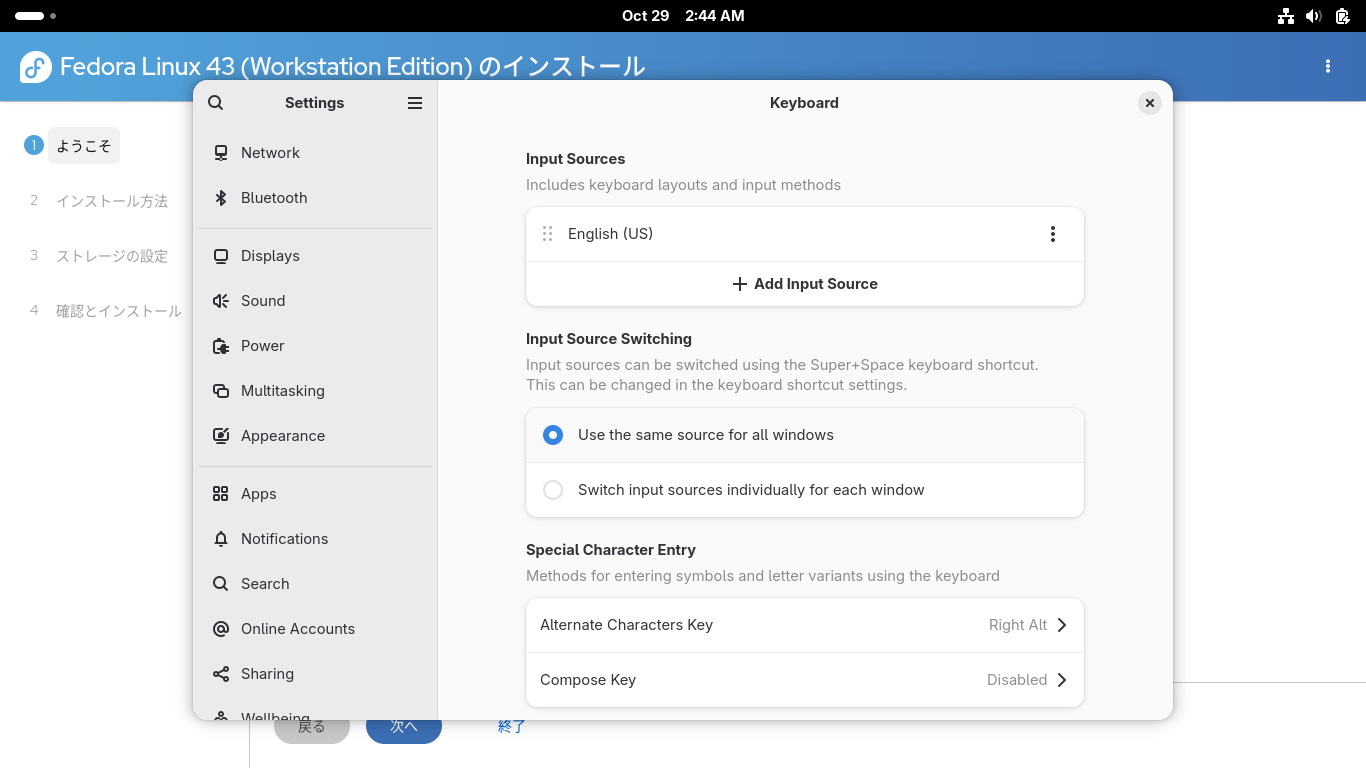Open the Displays settings panel

coord(270,256)
